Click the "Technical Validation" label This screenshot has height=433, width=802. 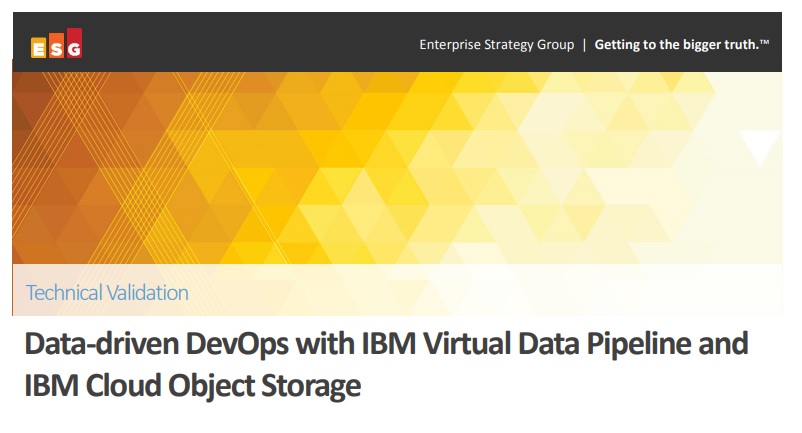click(107, 293)
